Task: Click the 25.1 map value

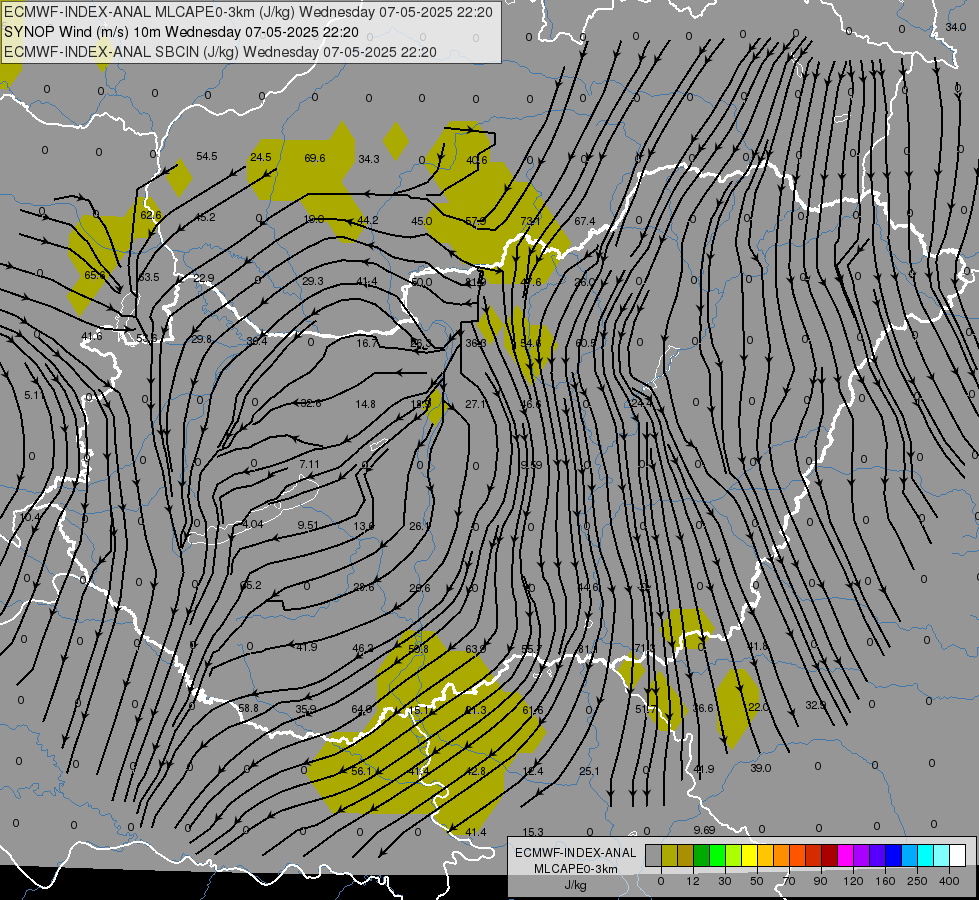Action: (x=589, y=771)
